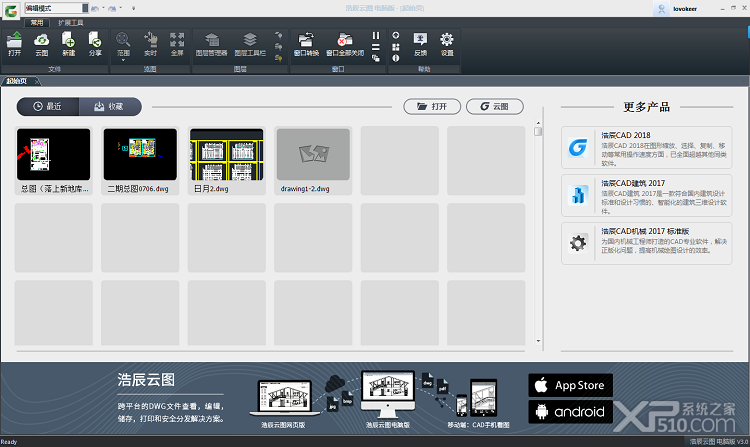Close the 起始页 tab with its X
This screenshot has height=447, width=750.
[x=37, y=82]
